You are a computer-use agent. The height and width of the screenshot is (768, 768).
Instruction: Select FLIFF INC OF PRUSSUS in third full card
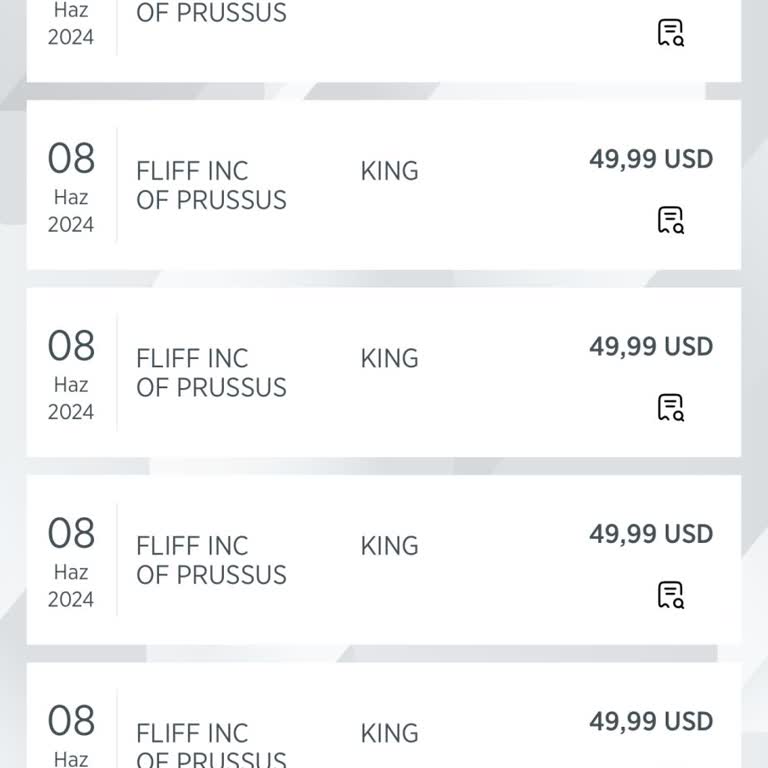[211, 560]
